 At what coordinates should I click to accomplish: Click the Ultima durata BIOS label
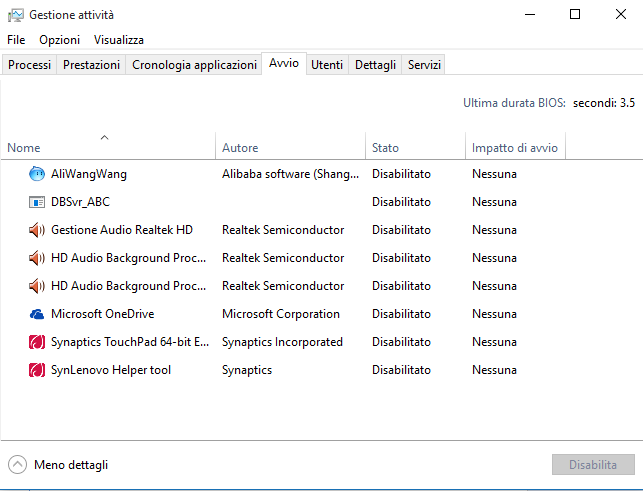pyautogui.click(x=514, y=103)
